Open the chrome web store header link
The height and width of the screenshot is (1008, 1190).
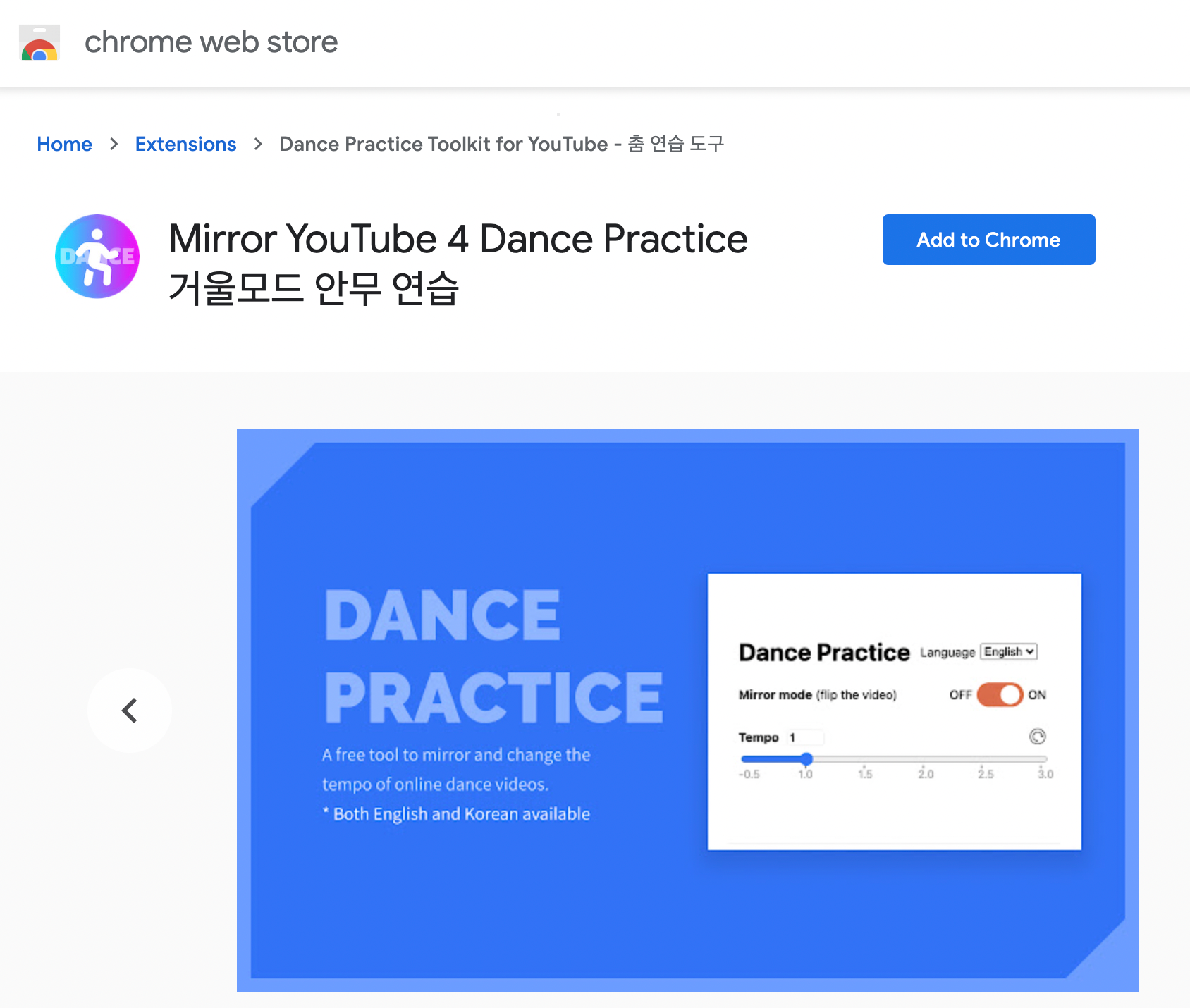pyautogui.click(x=211, y=42)
